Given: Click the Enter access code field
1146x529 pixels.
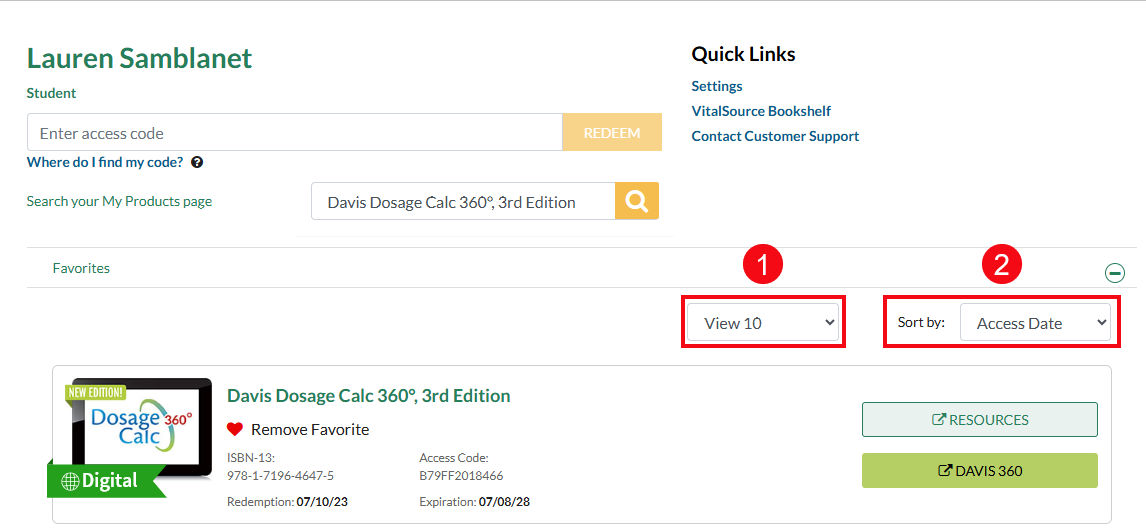Looking at the screenshot, I should pos(295,132).
